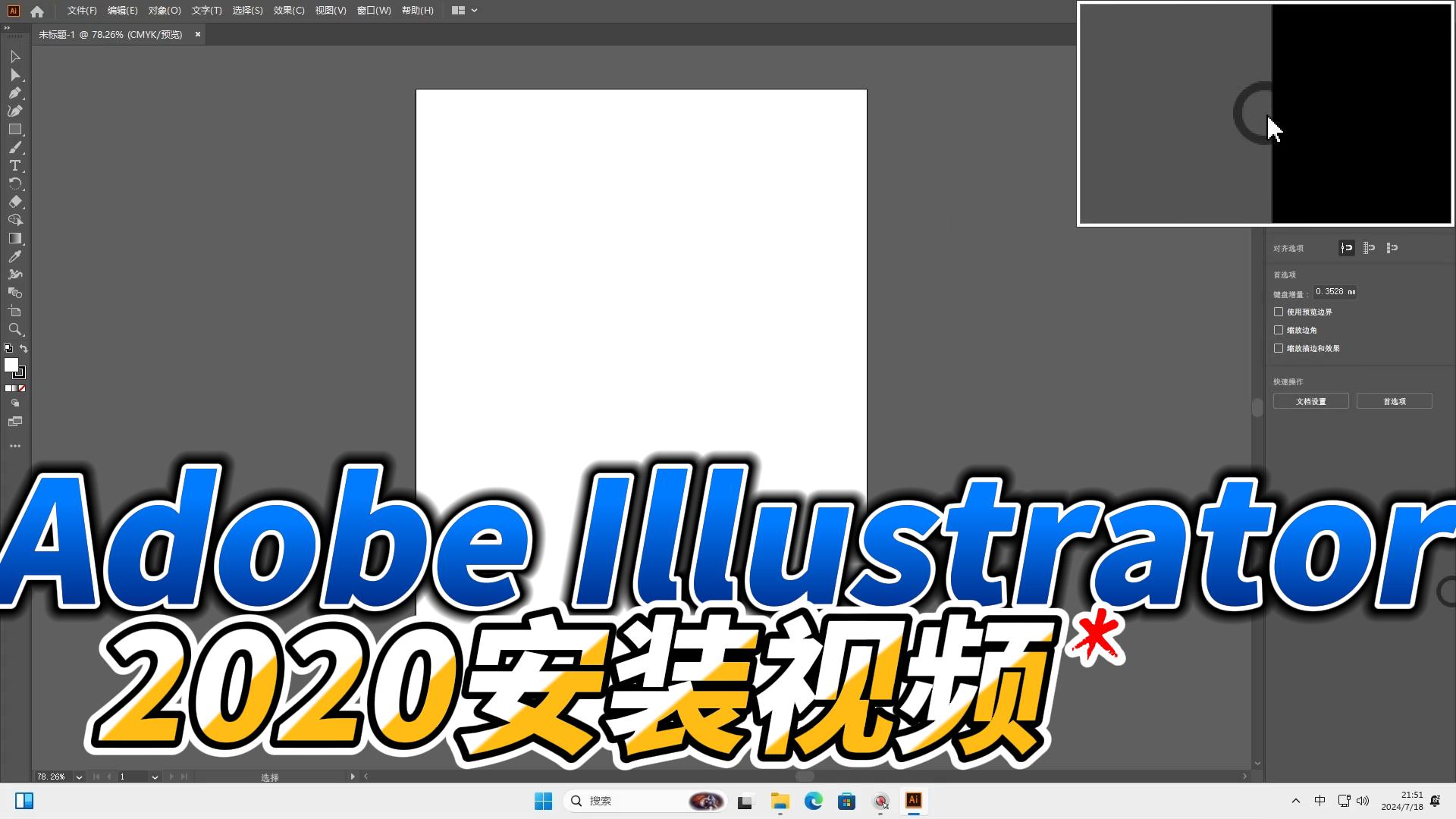Click the 文档设置 button
The height and width of the screenshot is (819, 1456).
[1310, 401]
